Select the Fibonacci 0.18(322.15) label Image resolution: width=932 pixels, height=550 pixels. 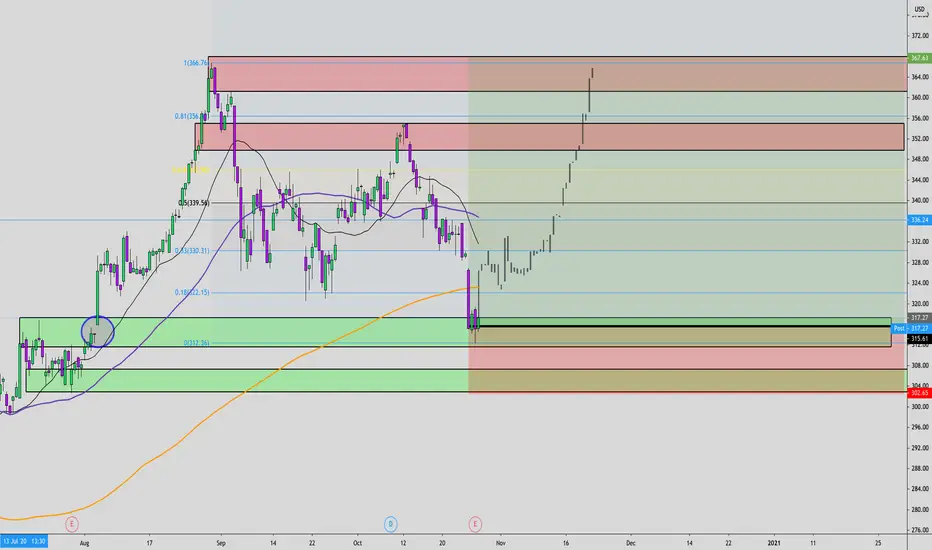[x=192, y=292]
